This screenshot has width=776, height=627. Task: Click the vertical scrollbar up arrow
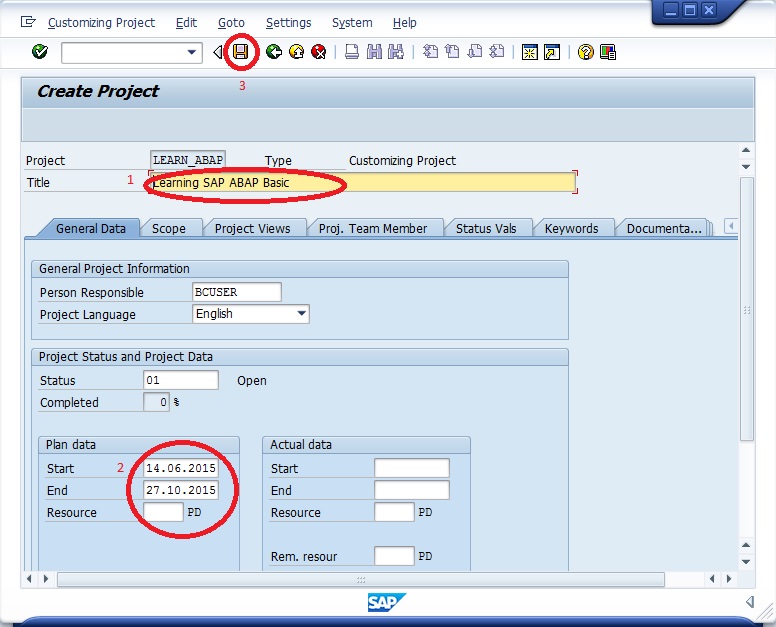(x=746, y=150)
